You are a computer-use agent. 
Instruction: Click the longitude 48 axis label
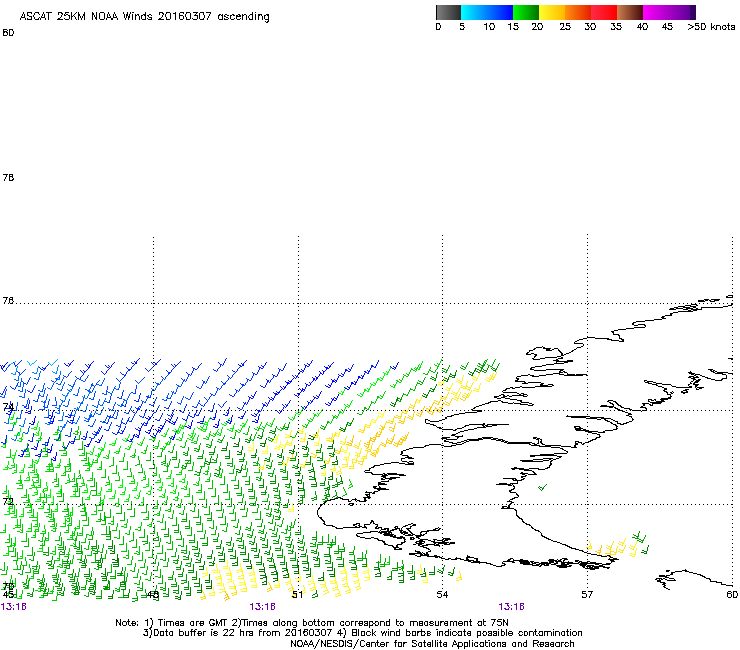point(153,595)
